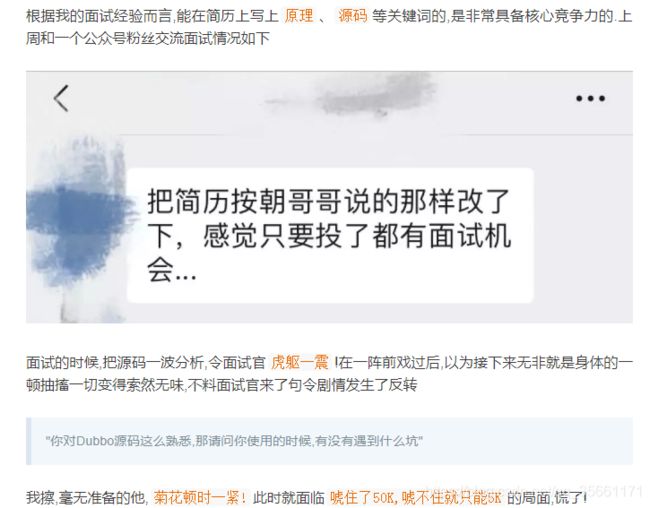
Task: Click the highlighted 菊花顿时一紧 phrase
Action: point(200,497)
